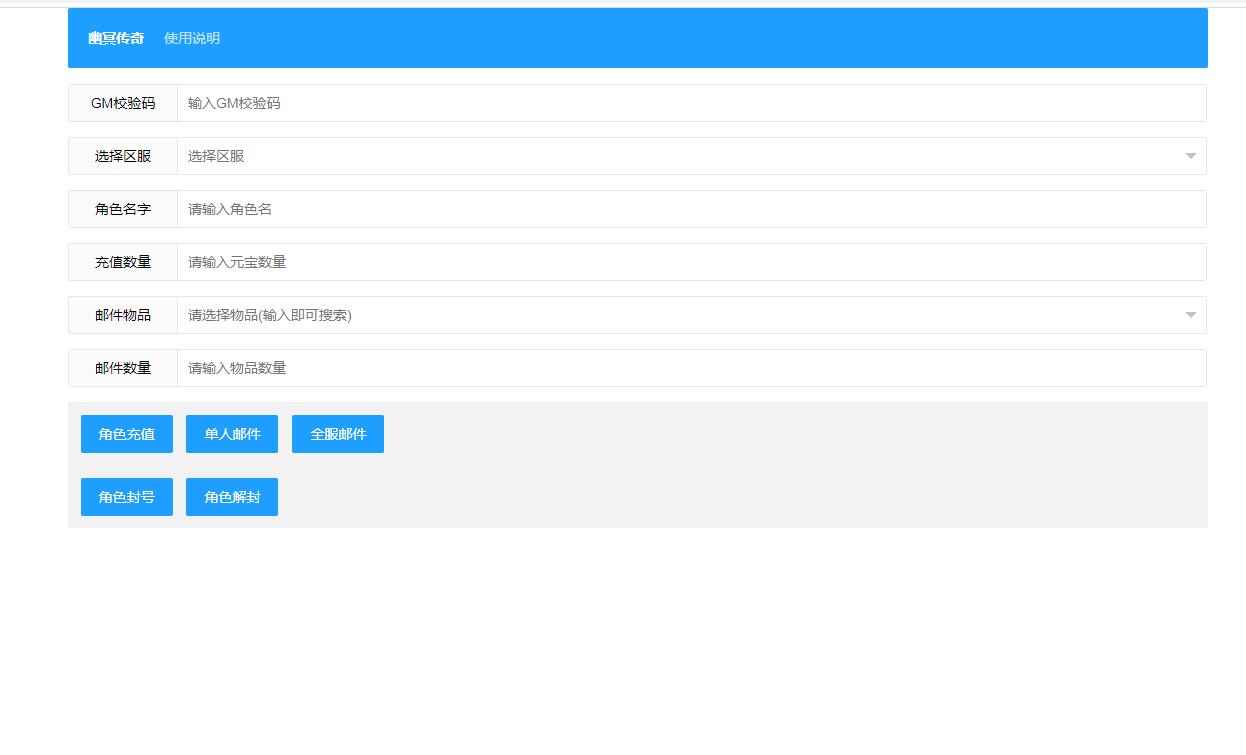Open the 选择区服 dropdown box
Screen dimensions: 1246x755
point(680,156)
